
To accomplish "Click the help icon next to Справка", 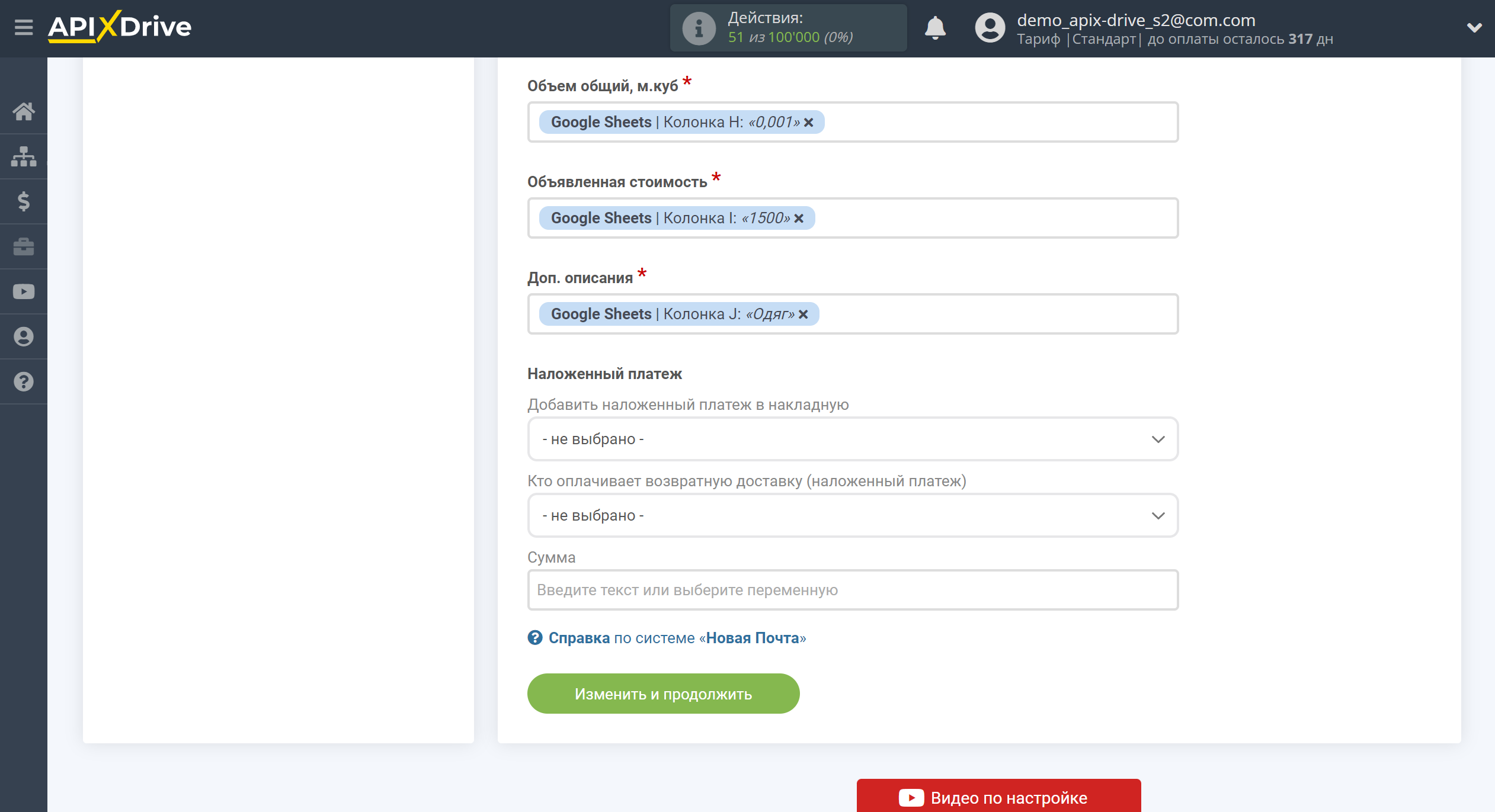I will point(535,637).
